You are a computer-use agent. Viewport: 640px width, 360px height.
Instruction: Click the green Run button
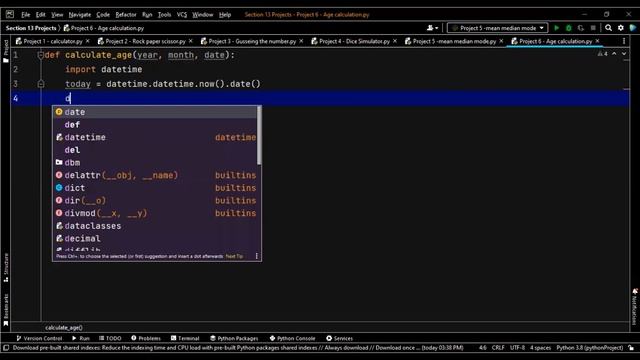pos(556,28)
